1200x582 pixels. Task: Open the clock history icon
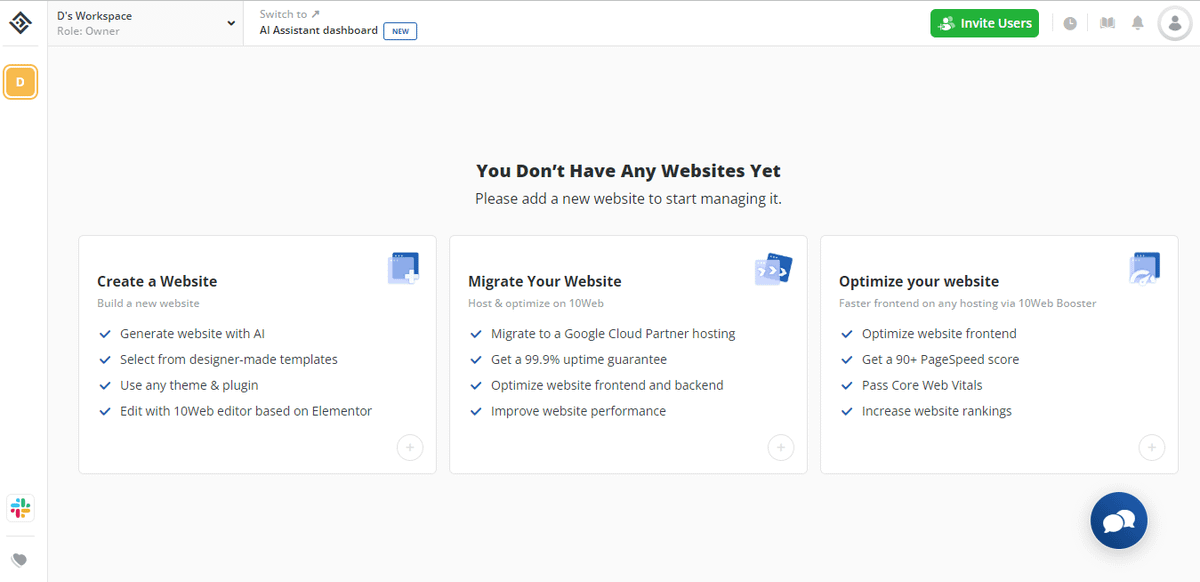[x=1070, y=23]
